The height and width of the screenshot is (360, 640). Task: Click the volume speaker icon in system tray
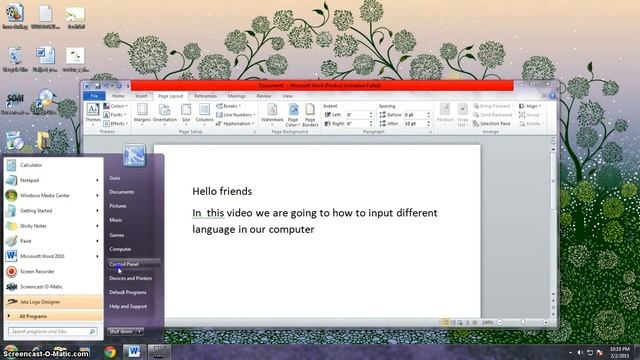580,353
